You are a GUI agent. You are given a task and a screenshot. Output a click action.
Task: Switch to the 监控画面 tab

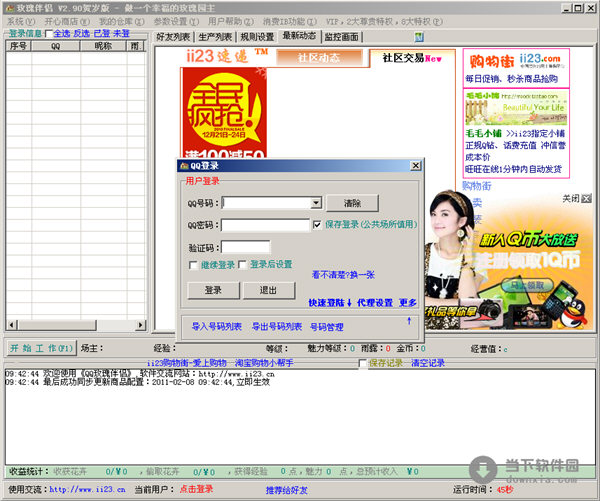(341, 37)
